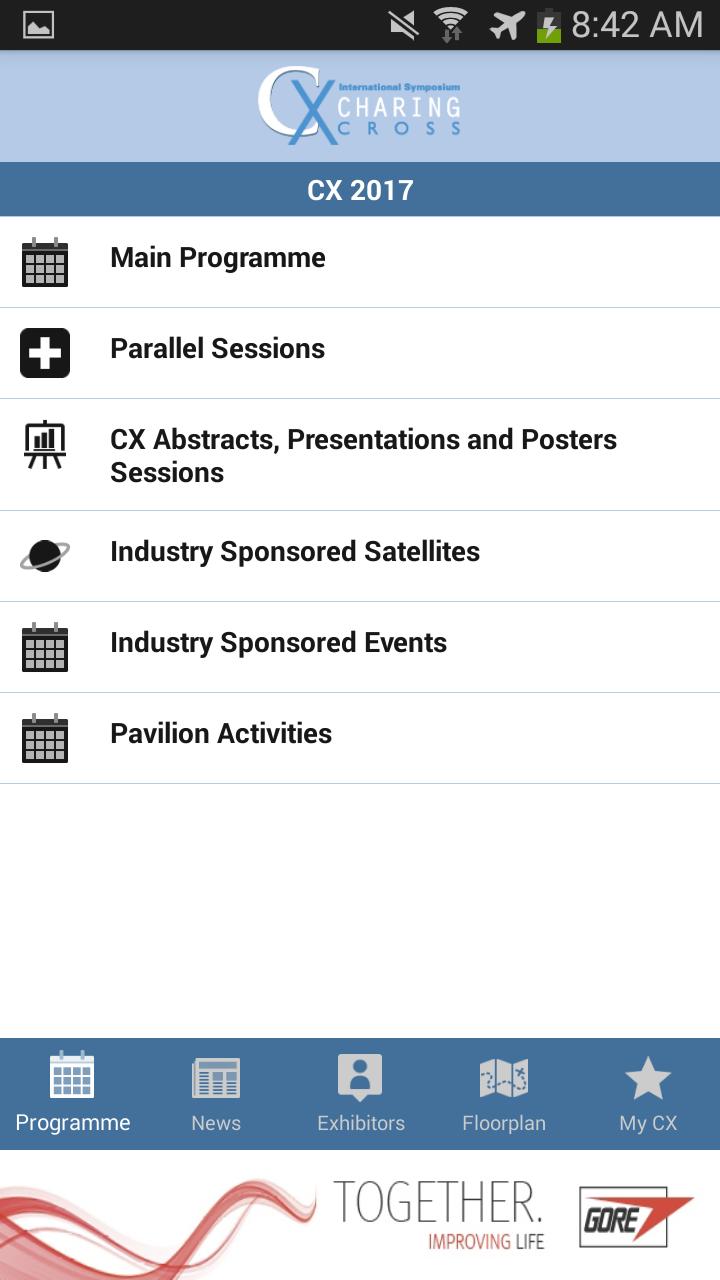The image size is (720, 1280).
Task: Select CX Abstracts, Presentations and Posters Sessions
Action: 363,456
